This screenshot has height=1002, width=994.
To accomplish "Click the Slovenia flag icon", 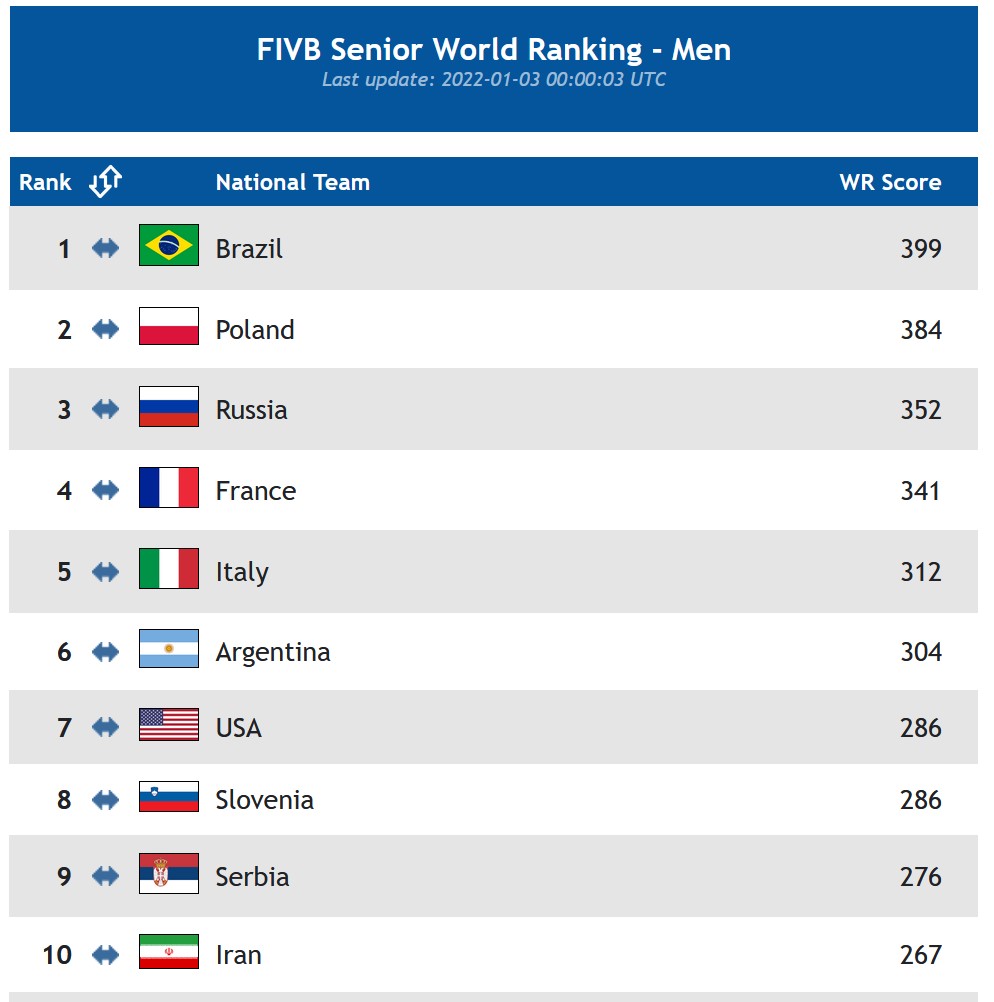I will 168,797.
